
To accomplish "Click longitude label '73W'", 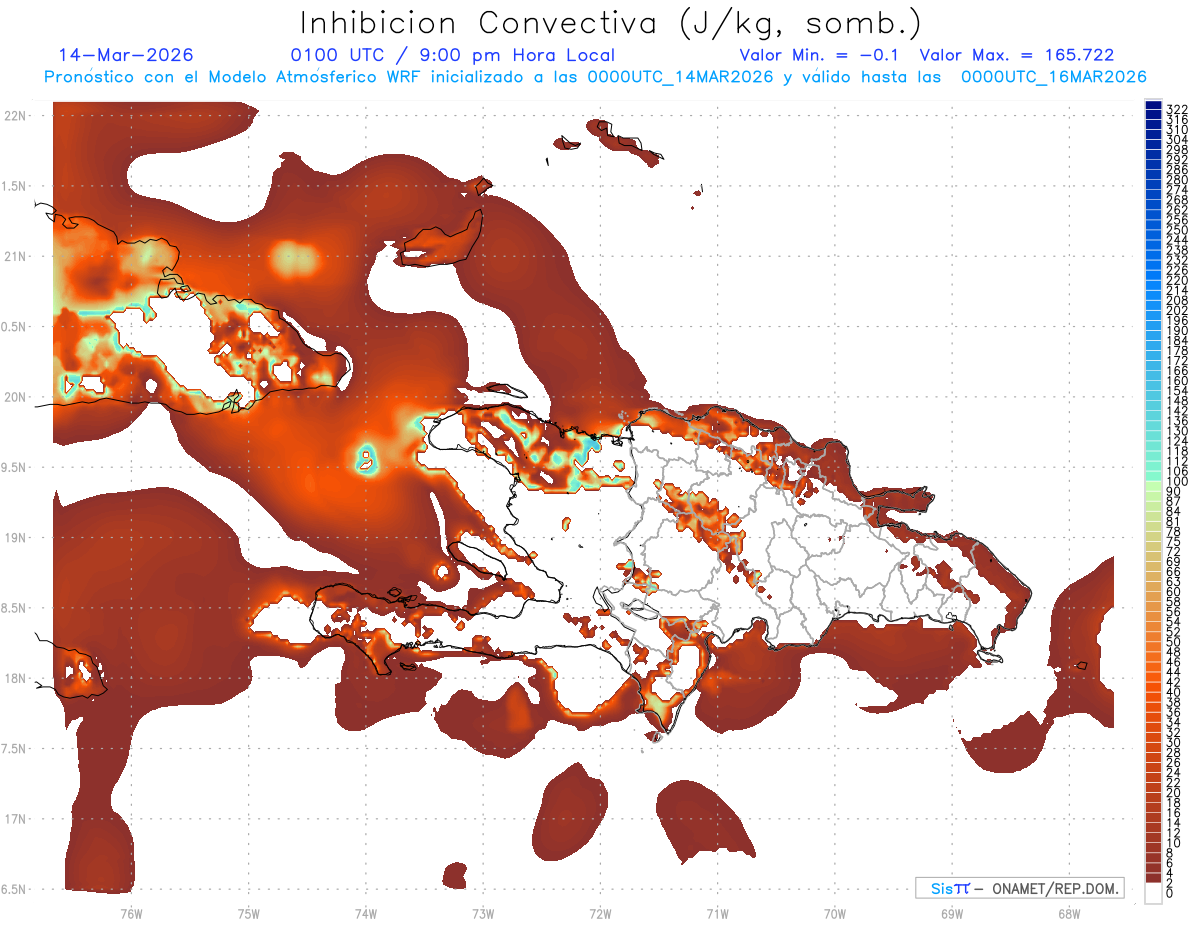I will (x=483, y=913).
